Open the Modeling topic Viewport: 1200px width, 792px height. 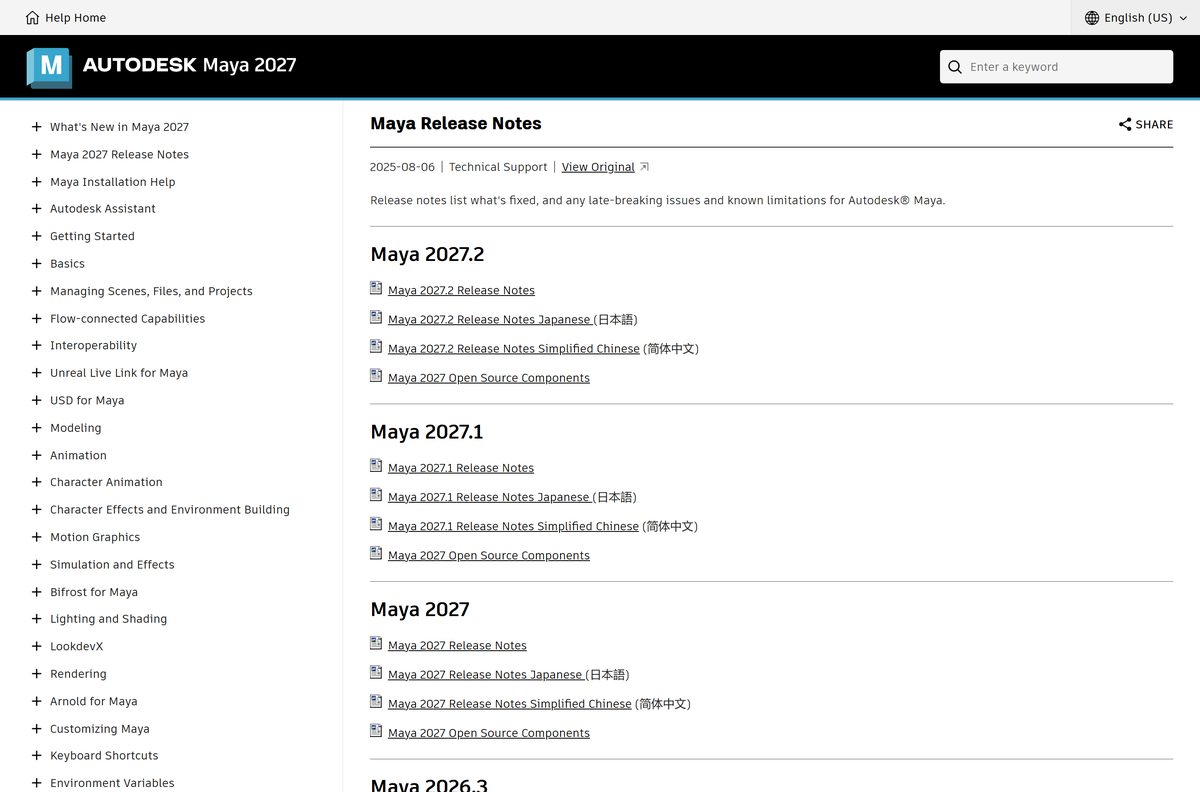coord(76,428)
